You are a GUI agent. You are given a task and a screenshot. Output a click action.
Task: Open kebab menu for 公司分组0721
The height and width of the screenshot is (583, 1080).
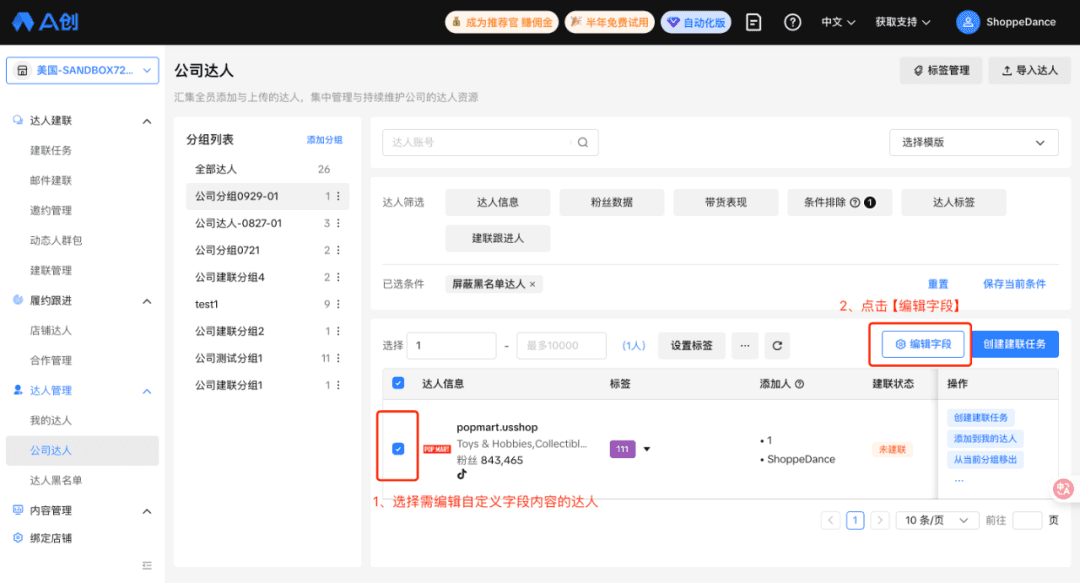pyautogui.click(x=338, y=250)
